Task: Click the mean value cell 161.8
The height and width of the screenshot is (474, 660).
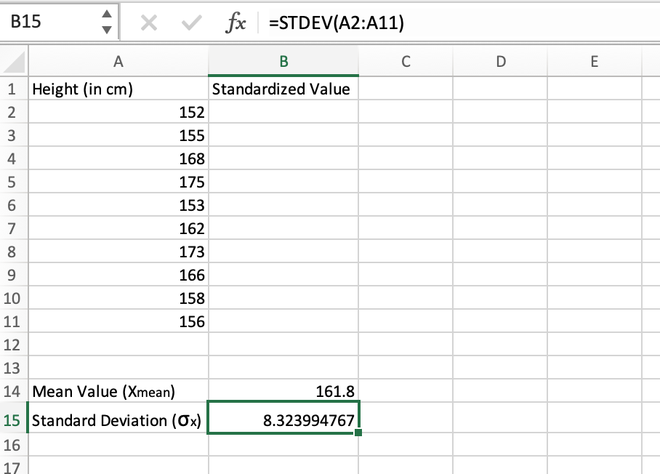Action: pyautogui.click(x=284, y=391)
